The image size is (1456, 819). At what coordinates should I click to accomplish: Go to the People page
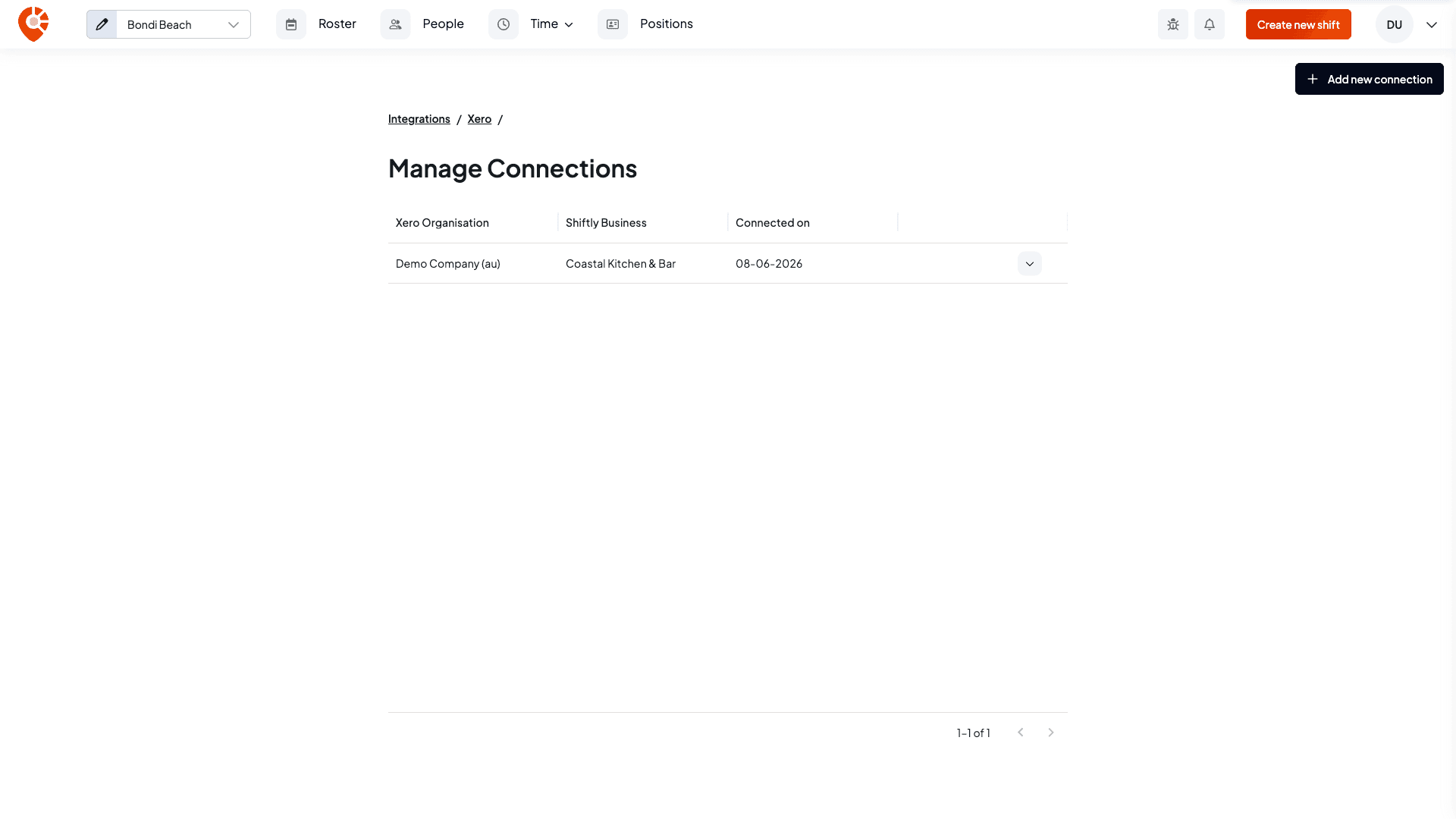(x=443, y=24)
